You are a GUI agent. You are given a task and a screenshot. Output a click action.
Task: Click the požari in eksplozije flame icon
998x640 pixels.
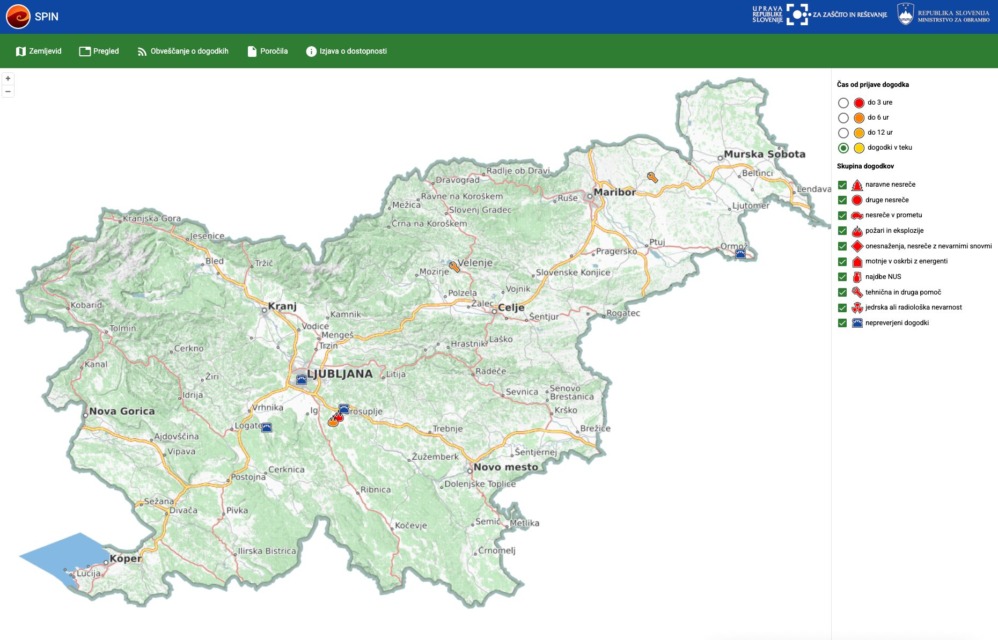coord(857,231)
